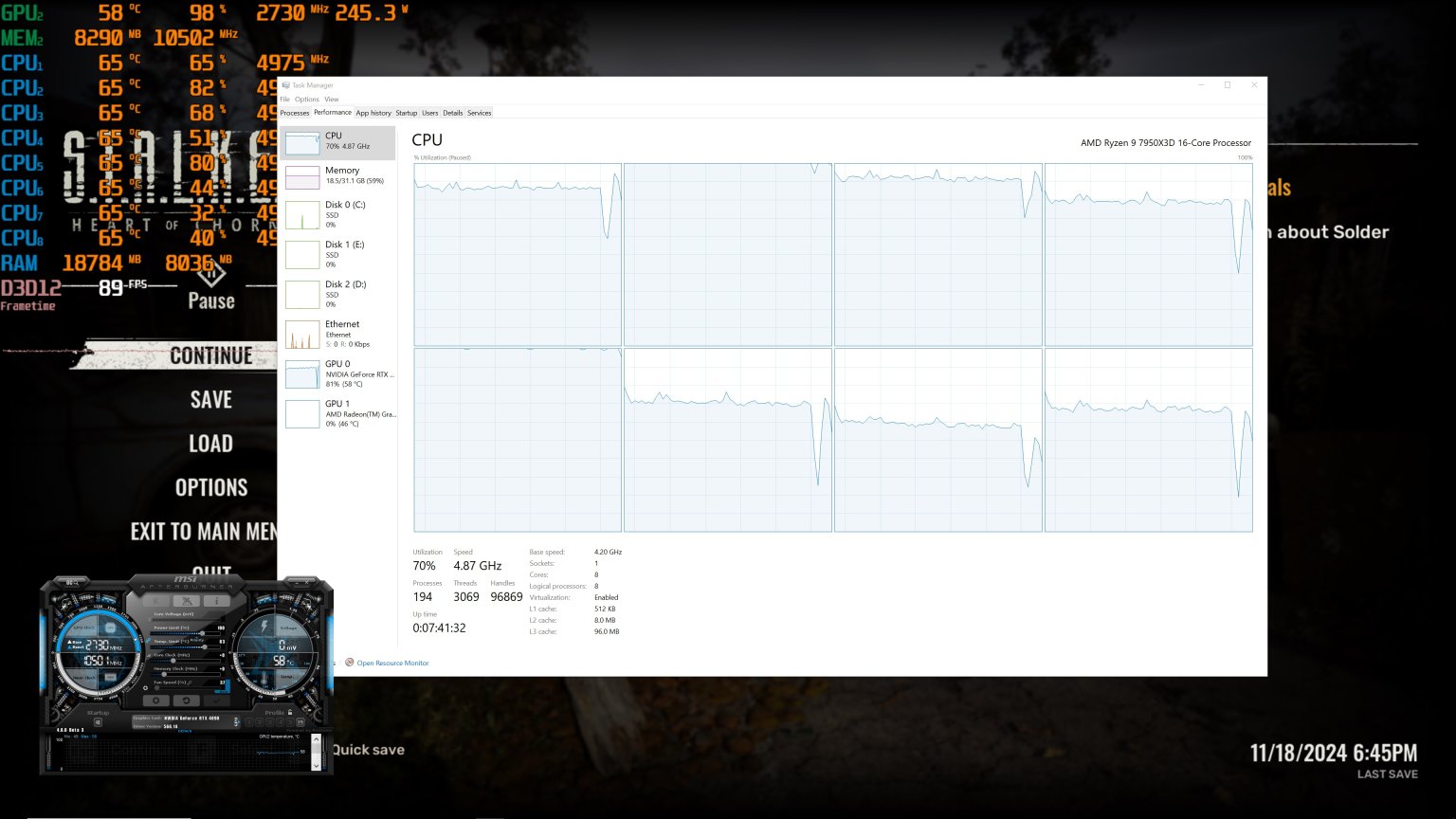Switch to the Processes tab
This screenshot has height=819, width=1456.
click(294, 112)
